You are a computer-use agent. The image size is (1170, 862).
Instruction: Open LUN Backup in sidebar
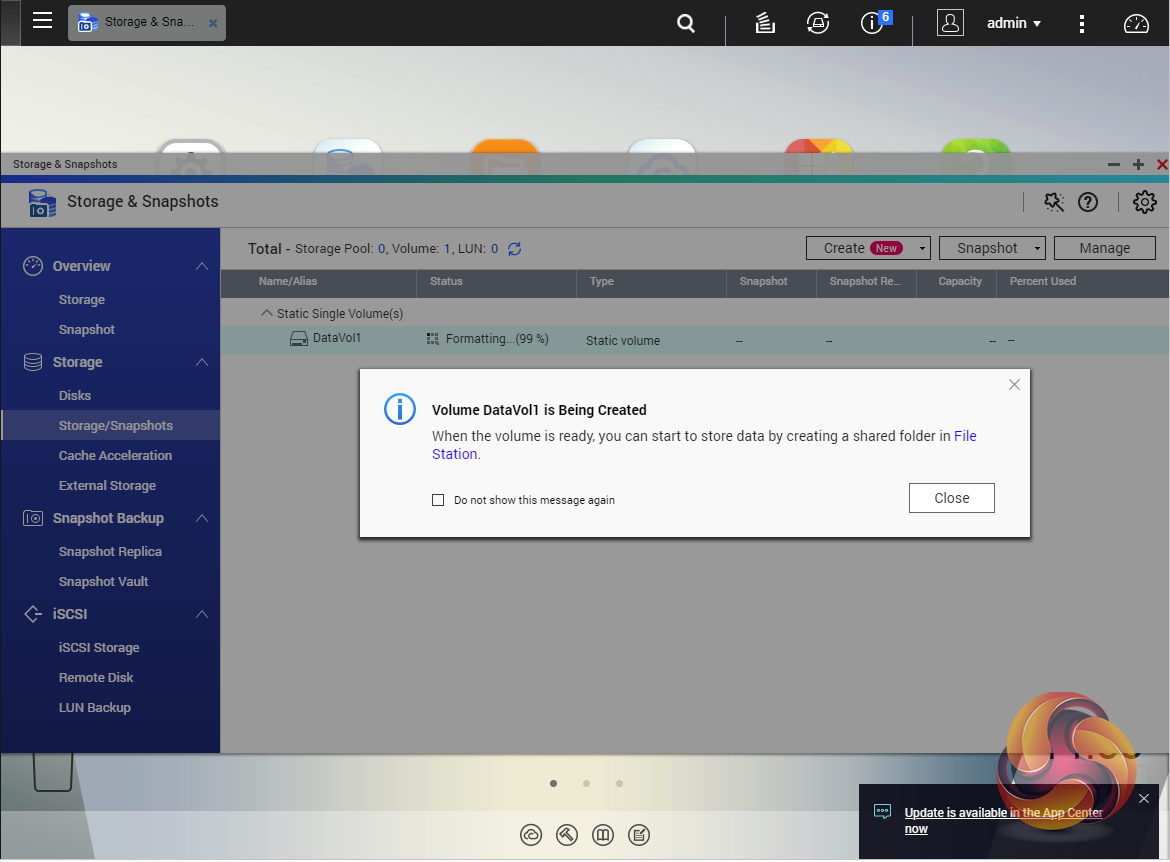tap(94, 708)
